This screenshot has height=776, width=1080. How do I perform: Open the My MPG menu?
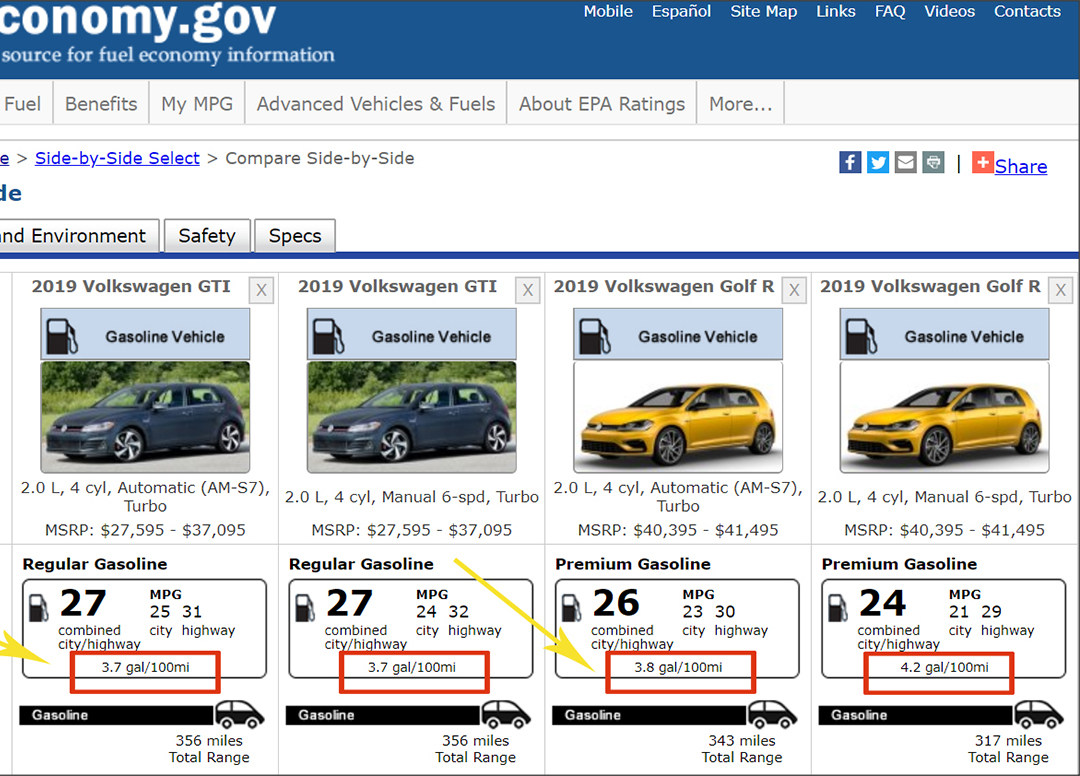click(195, 104)
